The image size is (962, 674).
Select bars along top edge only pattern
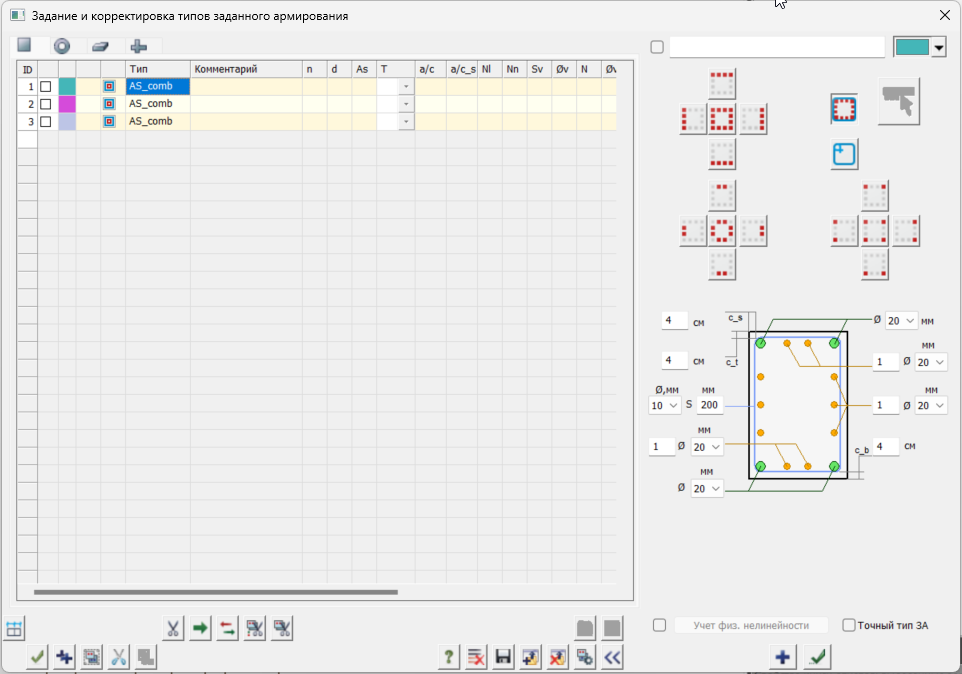(722, 84)
